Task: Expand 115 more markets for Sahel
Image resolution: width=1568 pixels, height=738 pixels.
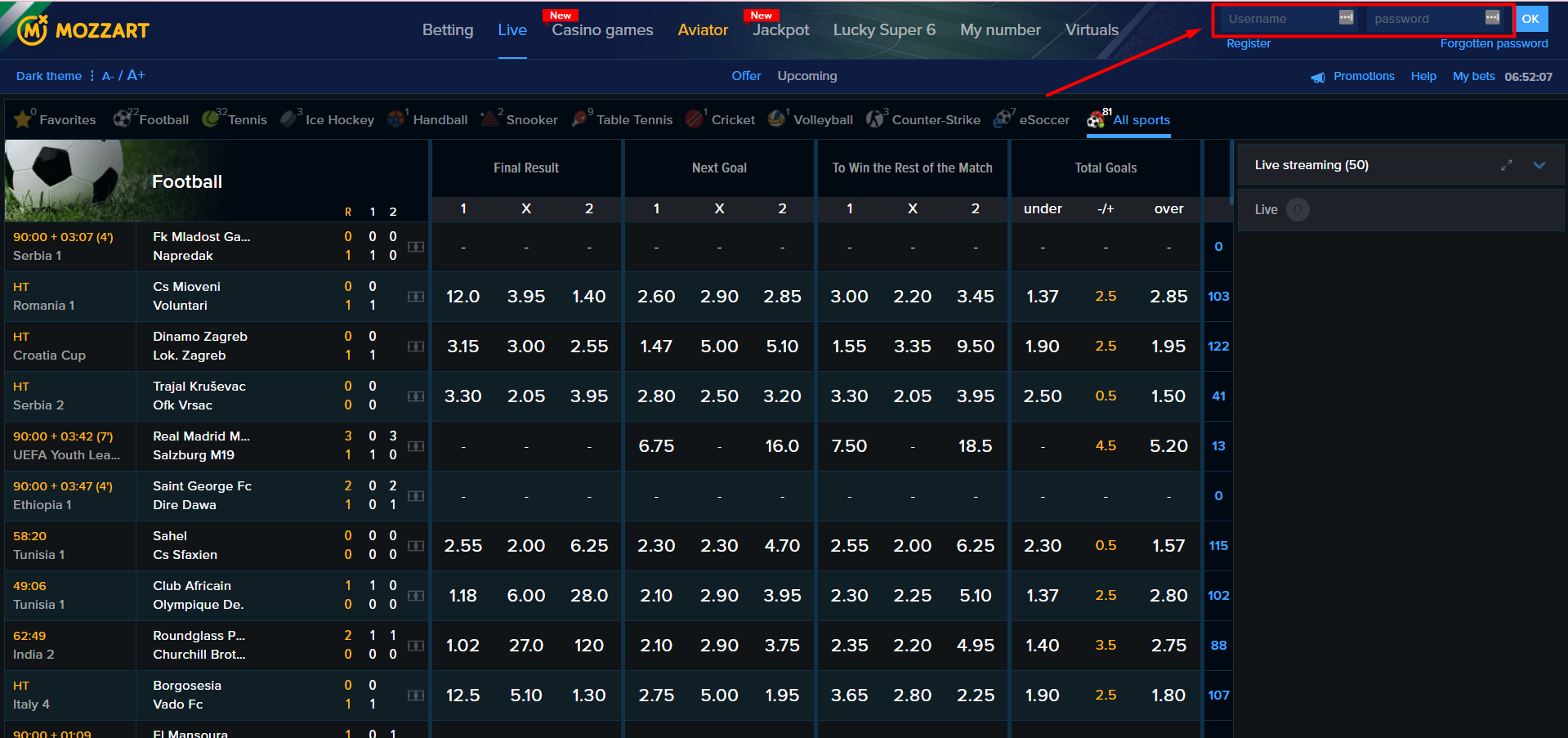Action: pos(1218,546)
